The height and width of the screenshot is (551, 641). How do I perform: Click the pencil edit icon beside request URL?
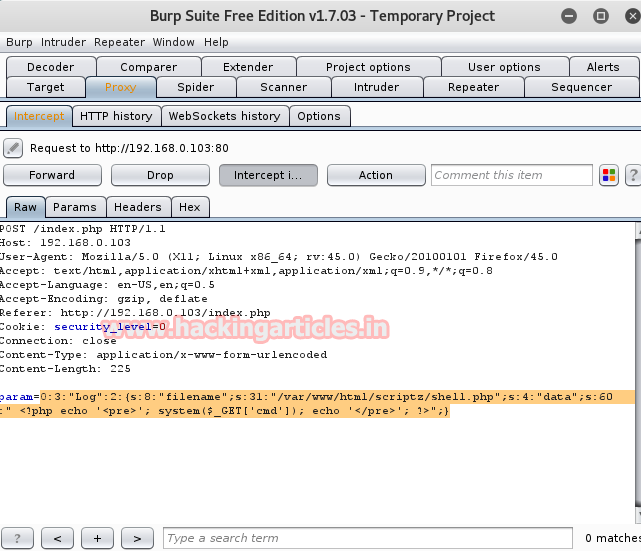pyautogui.click(x=13, y=148)
